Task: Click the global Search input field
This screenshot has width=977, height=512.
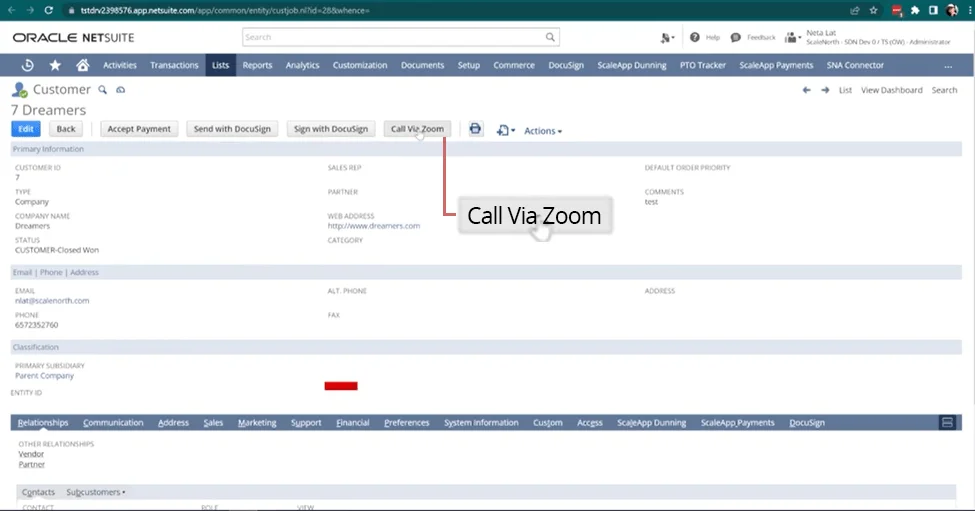Action: pyautogui.click(x=400, y=37)
